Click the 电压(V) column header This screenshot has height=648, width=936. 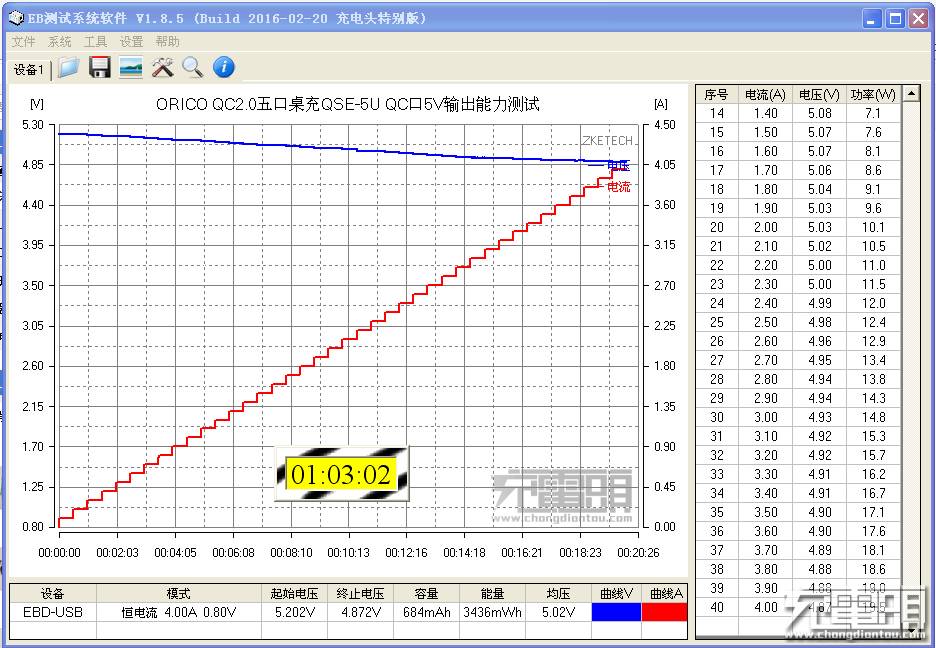pos(819,94)
